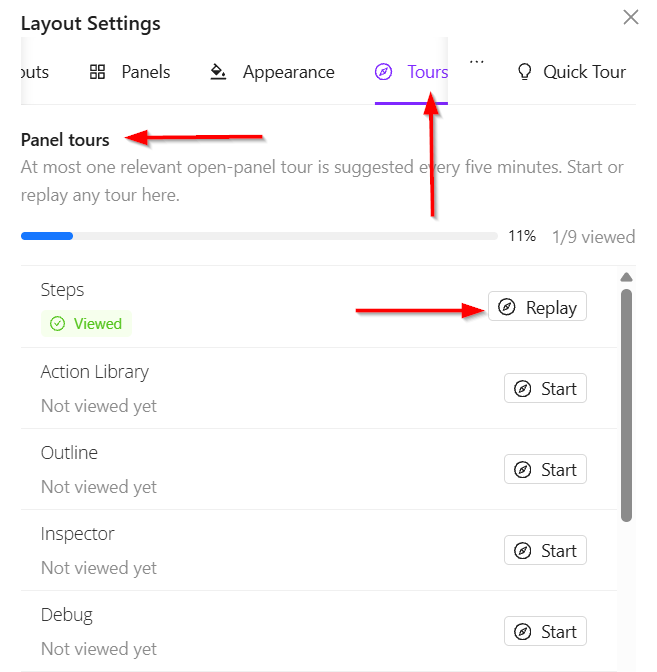Click the grid icon beside Panels
The height and width of the screenshot is (672, 657).
tap(97, 72)
